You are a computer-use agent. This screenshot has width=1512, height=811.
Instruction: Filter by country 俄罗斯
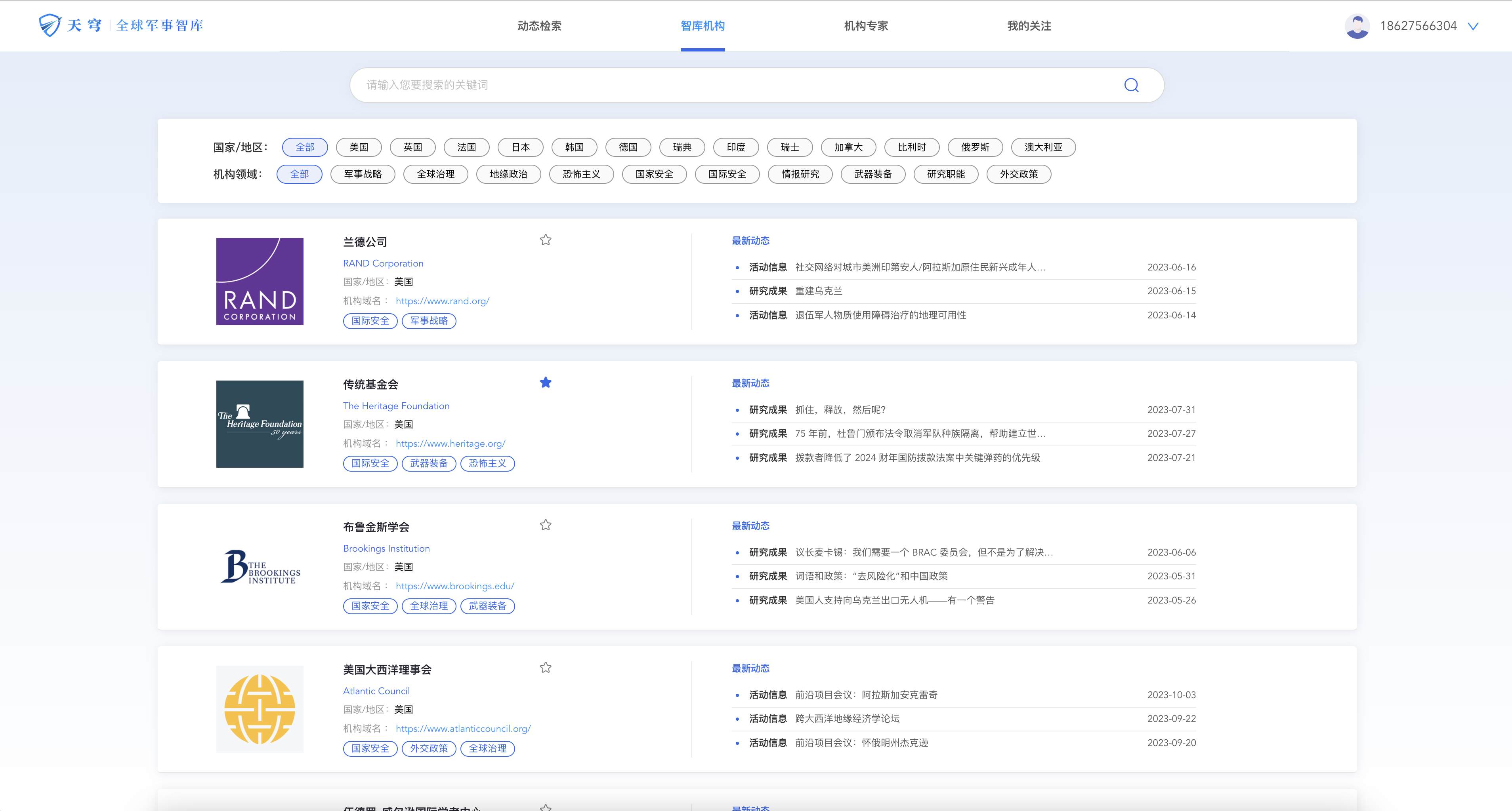pos(976,147)
